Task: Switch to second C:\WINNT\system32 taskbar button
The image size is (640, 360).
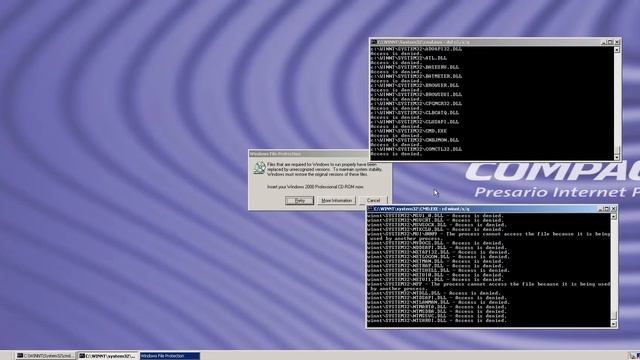Action: pos(108,356)
